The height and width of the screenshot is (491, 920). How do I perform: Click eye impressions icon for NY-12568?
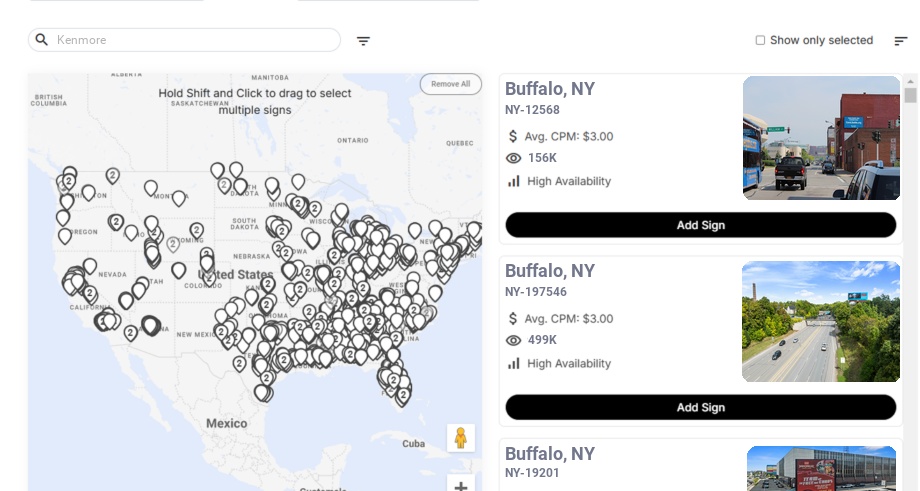514,158
